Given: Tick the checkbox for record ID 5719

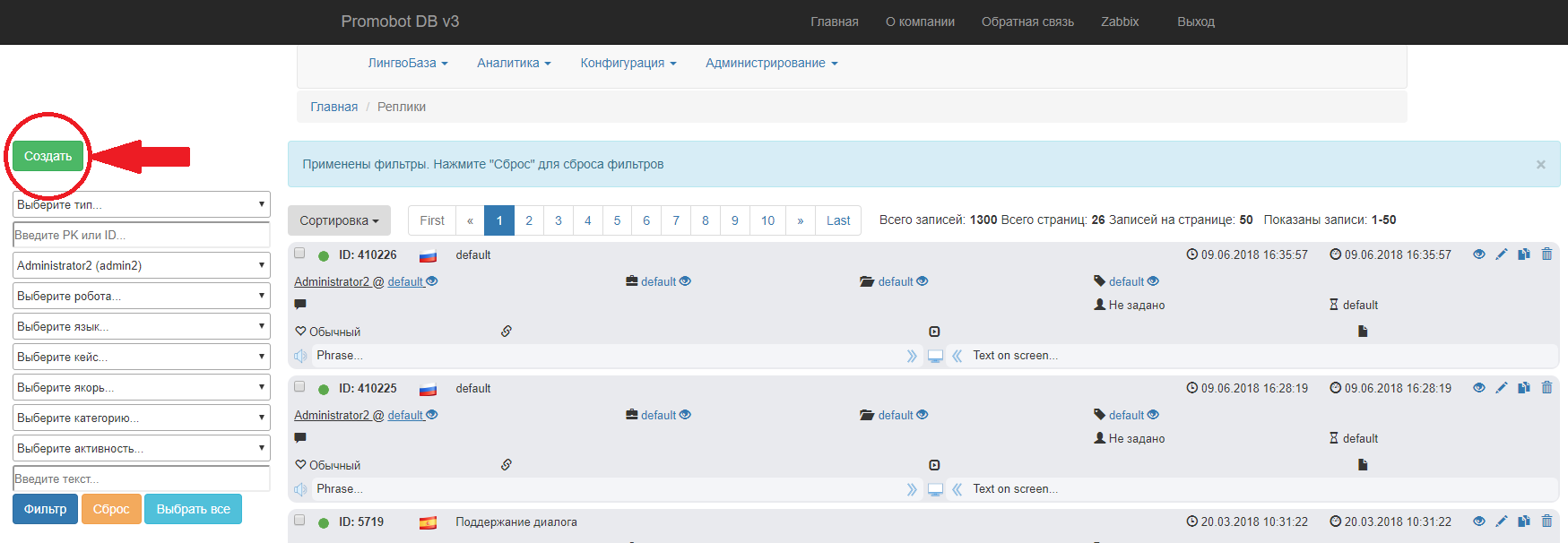Looking at the screenshot, I should [x=299, y=521].
